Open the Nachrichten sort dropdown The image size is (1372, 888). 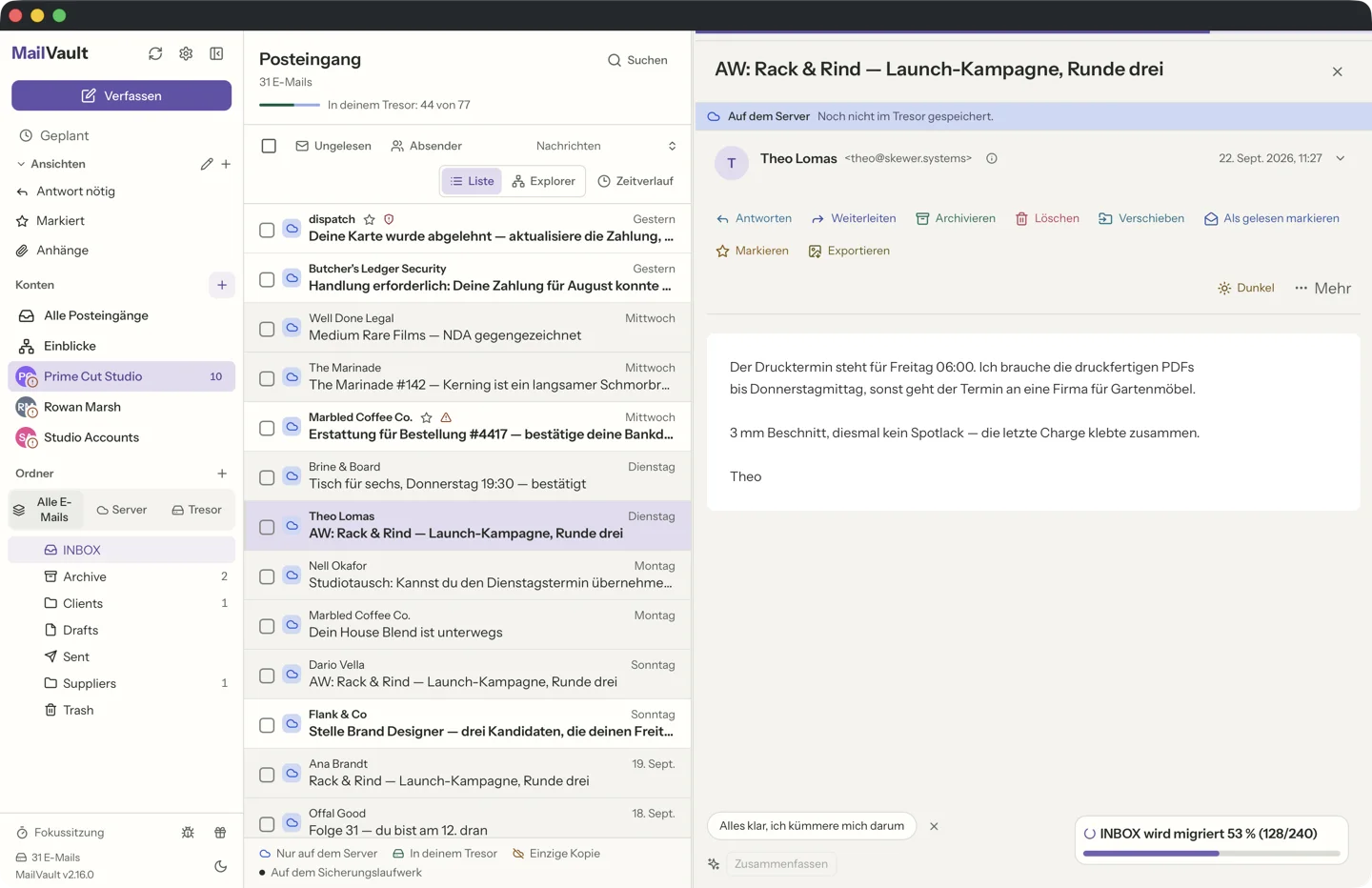(605, 146)
